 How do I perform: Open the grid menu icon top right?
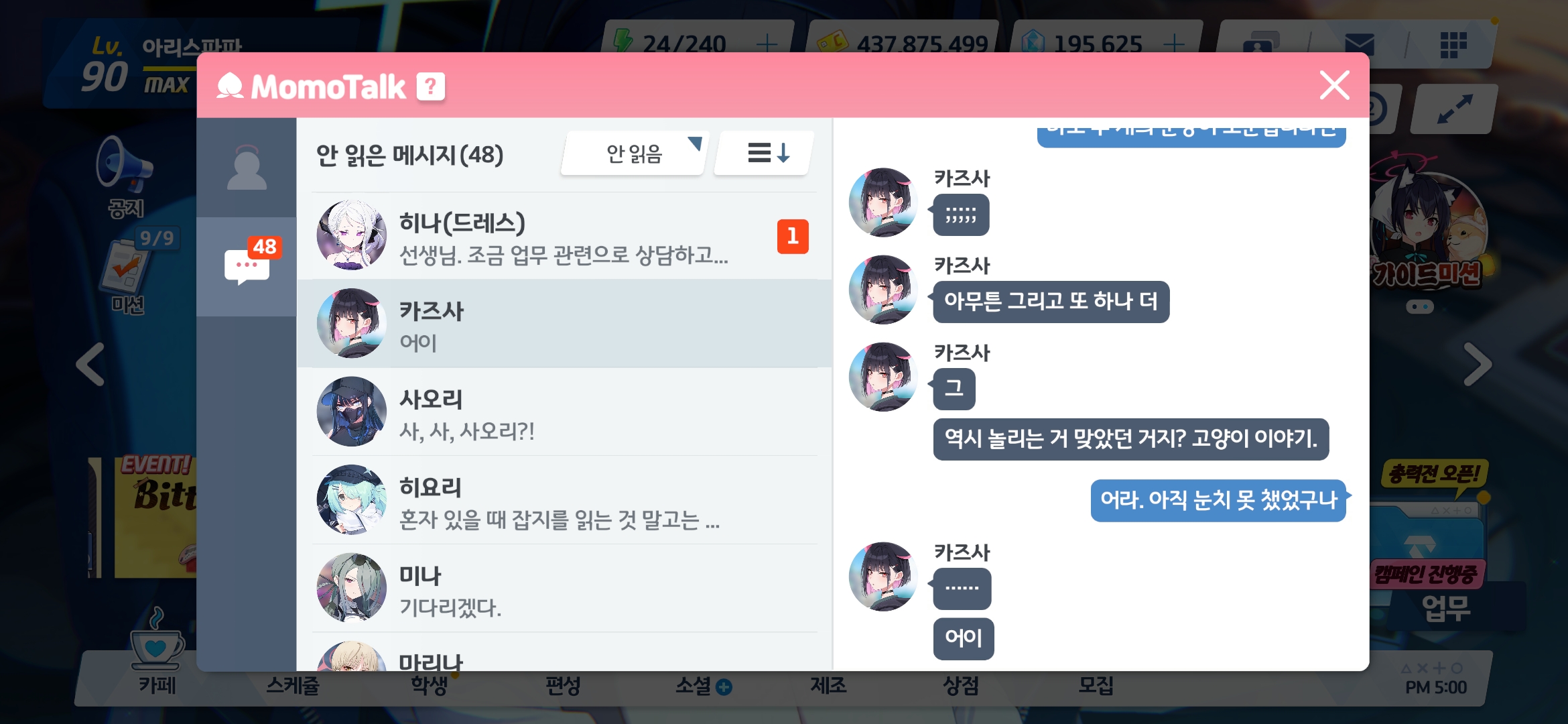[x=1453, y=45]
